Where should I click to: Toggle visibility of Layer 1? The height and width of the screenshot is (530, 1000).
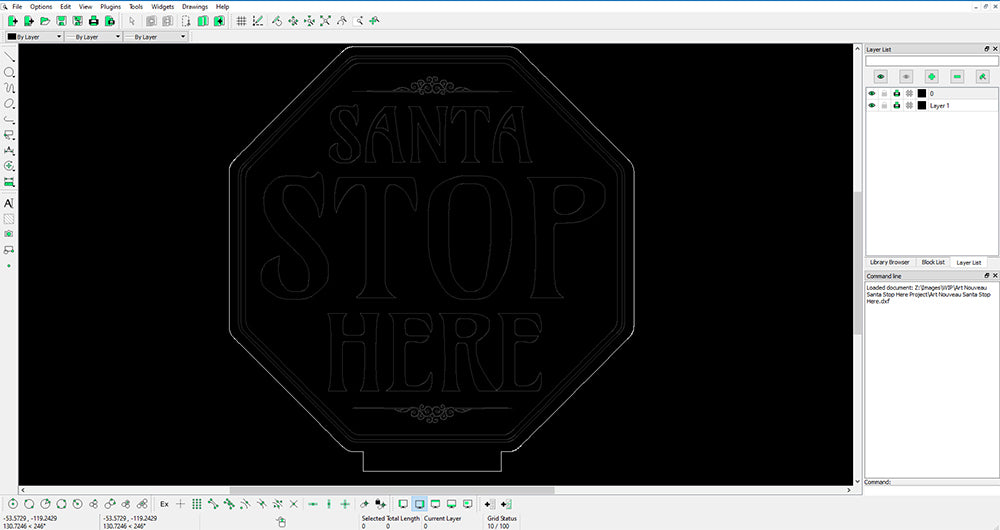(x=872, y=105)
